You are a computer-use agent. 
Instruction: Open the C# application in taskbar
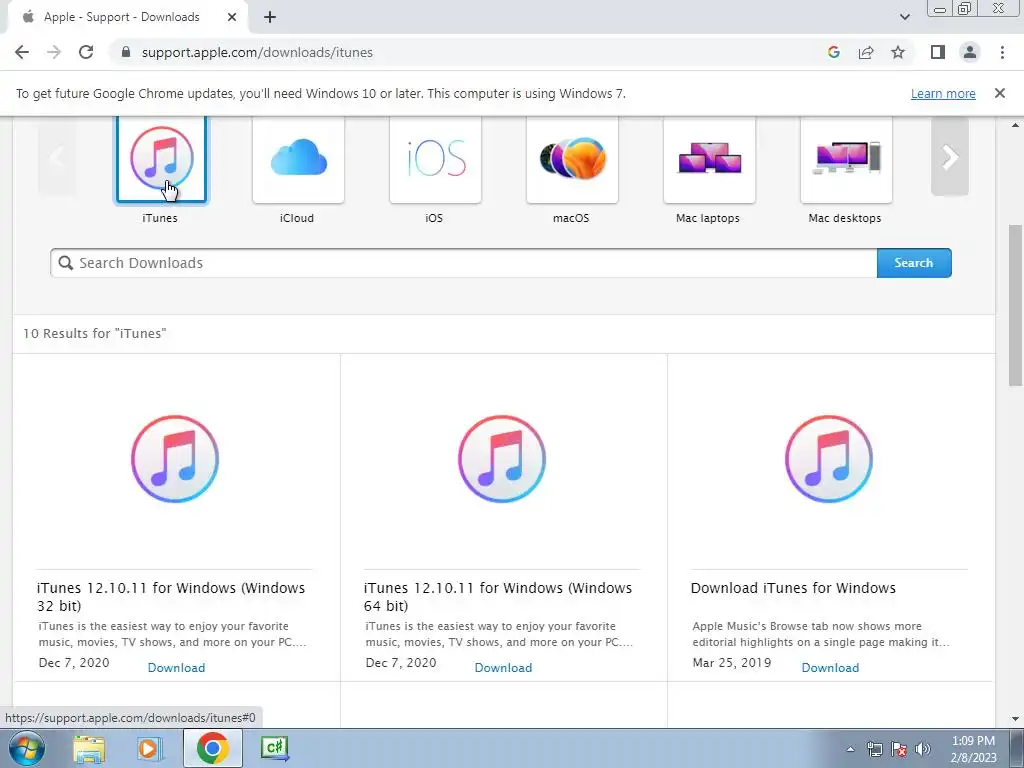[x=274, y=748]
